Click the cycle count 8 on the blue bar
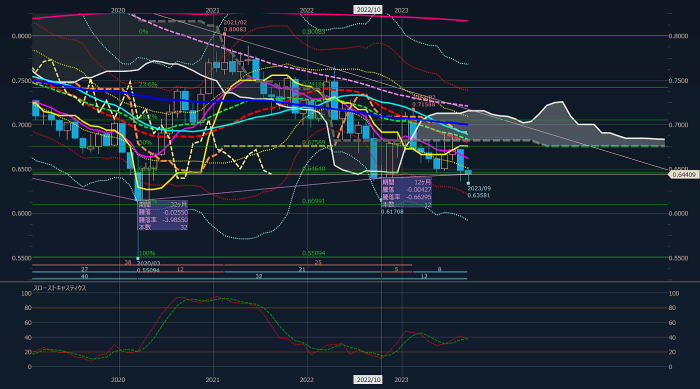The height and width of the screenshot is (389, 700). (x=439, y=270)
